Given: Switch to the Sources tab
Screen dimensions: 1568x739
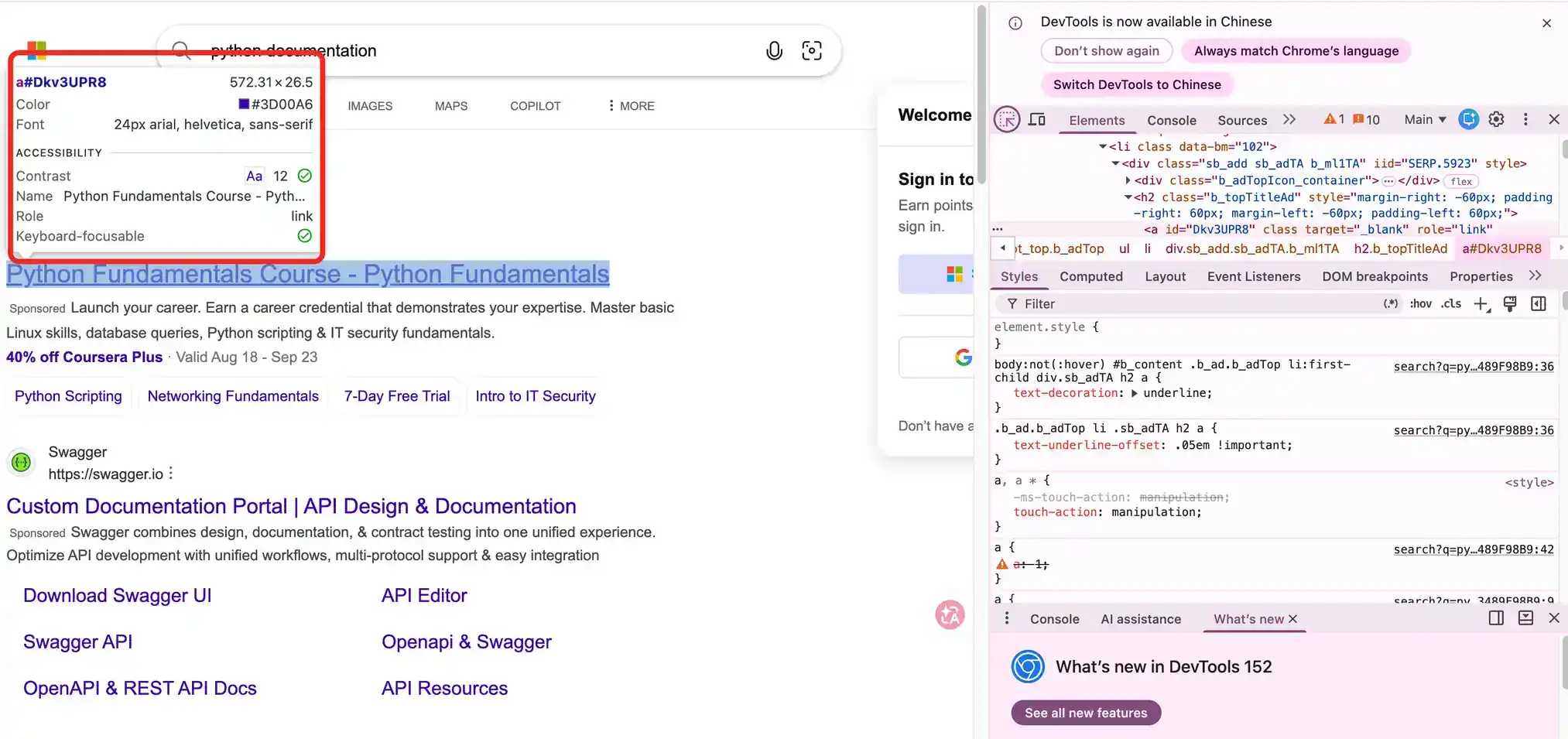Looking at the screenshot, I should pos(1242,120).
